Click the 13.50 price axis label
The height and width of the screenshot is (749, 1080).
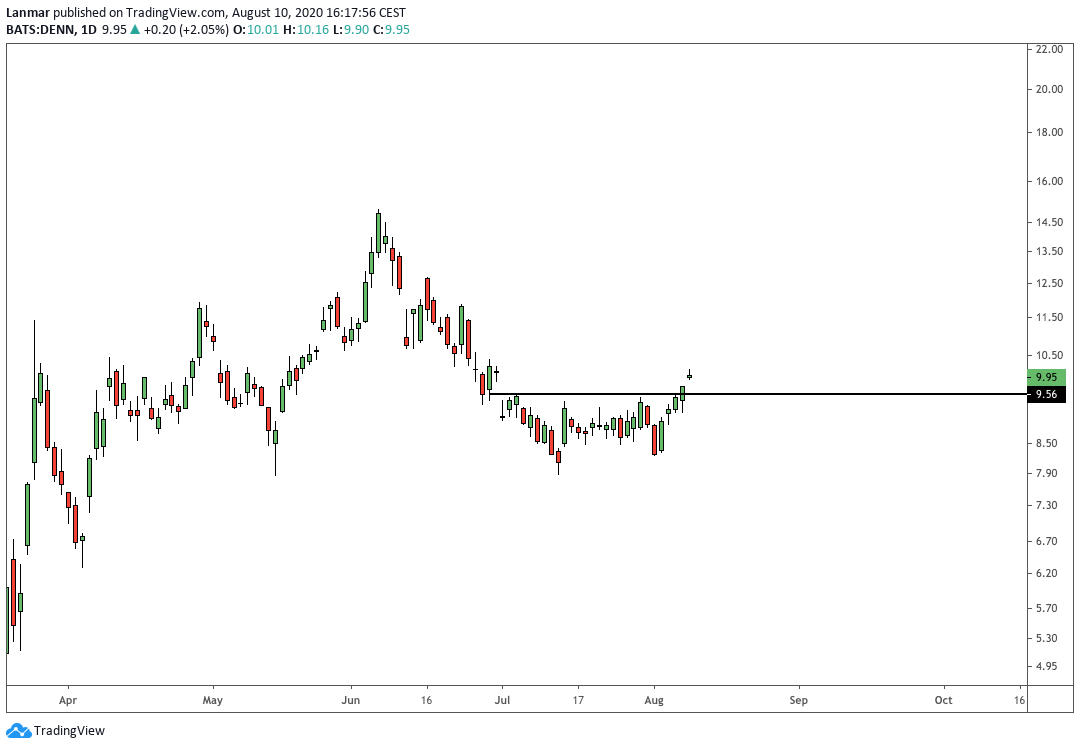click(x=1048, y=251)
